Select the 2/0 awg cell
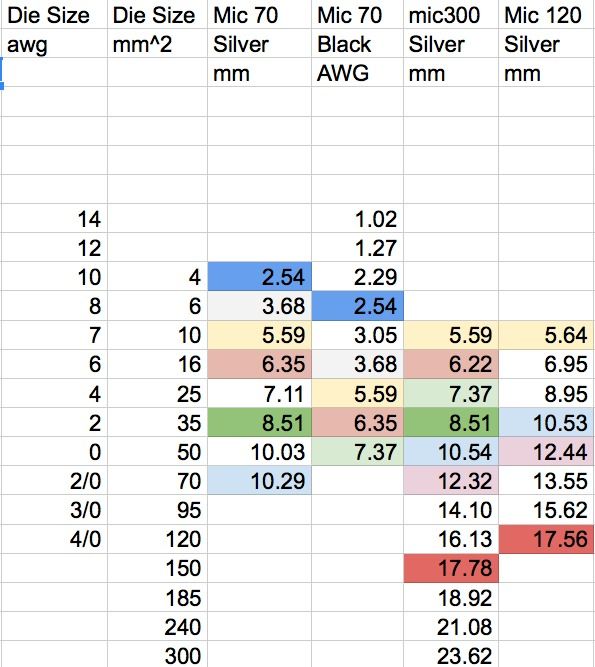 coord(54,481)
